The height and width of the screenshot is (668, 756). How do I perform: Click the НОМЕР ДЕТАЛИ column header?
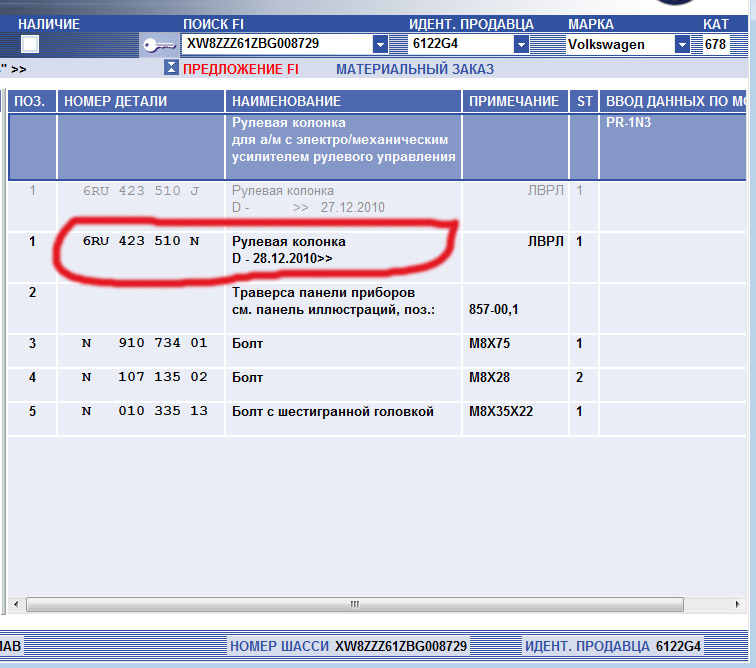pyautogui.click(x=115, y=101)
